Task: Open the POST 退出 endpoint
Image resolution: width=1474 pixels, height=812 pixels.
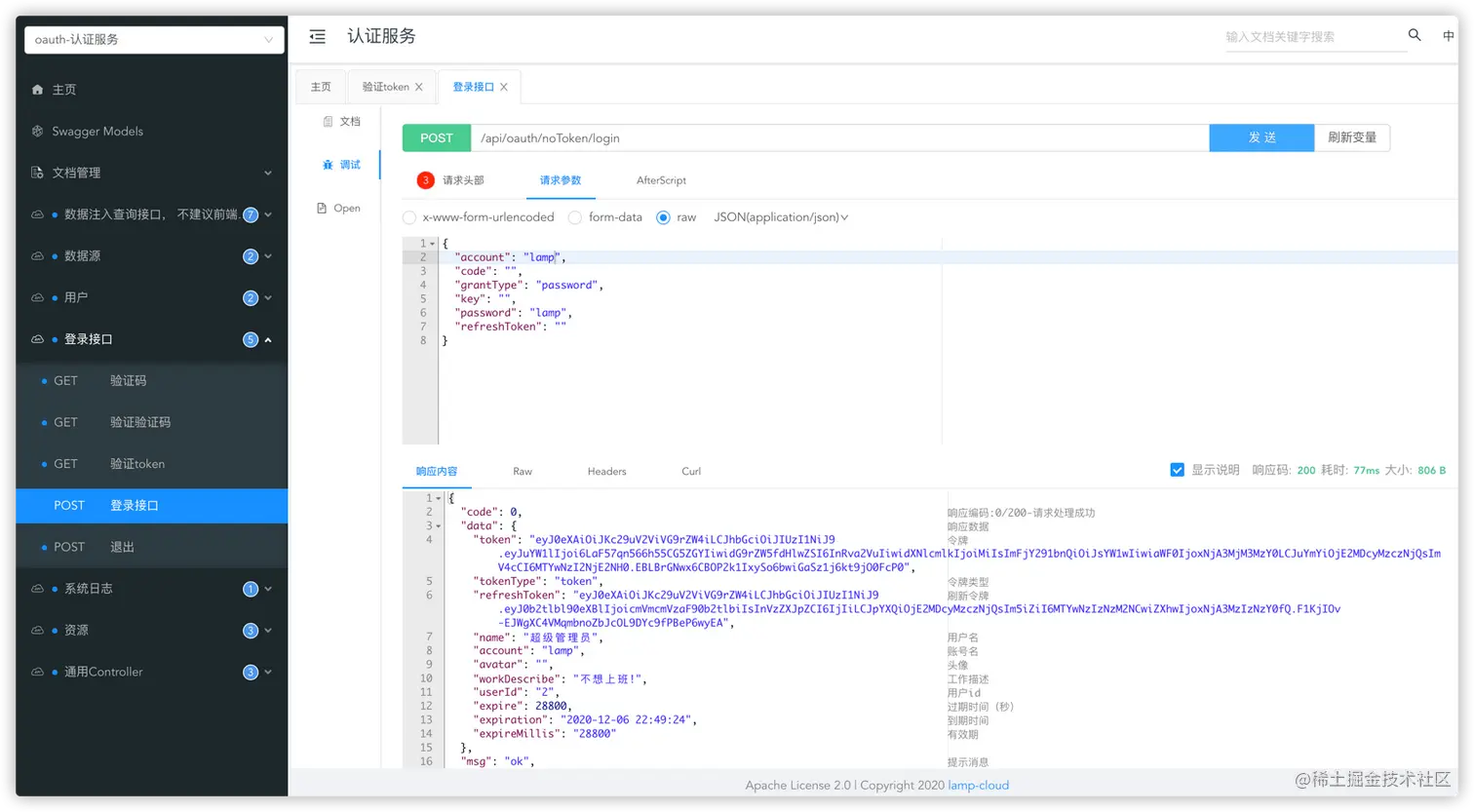Action: 152,547
